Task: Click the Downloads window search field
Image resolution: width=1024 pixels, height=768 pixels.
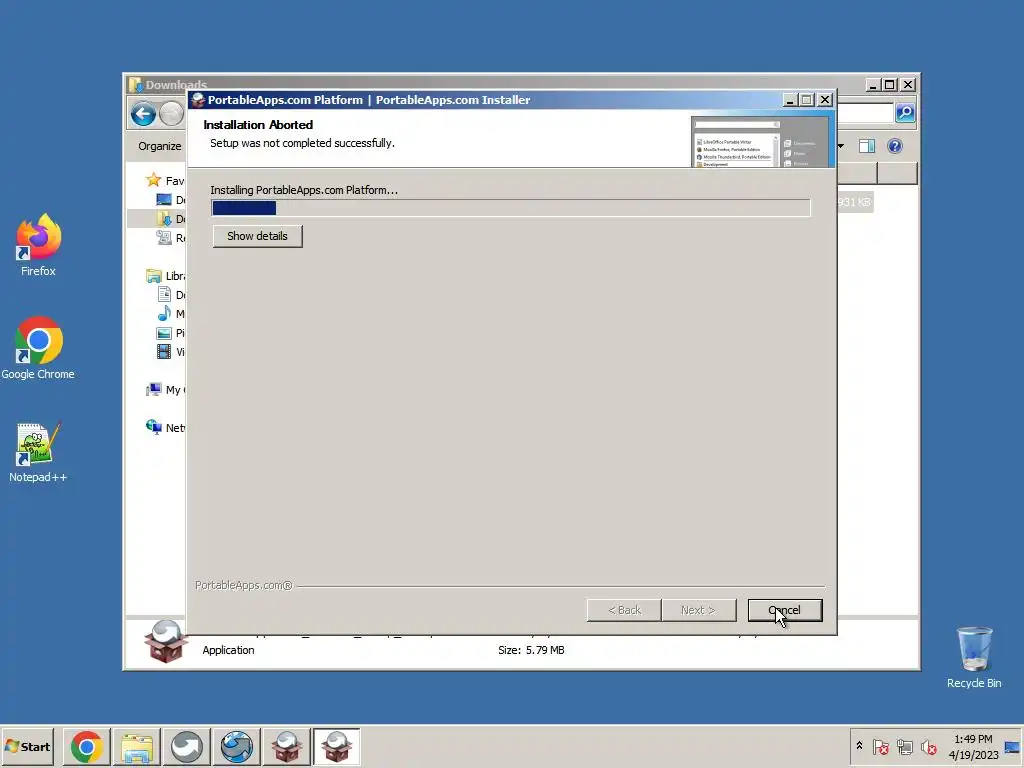Action: pyautogui.click(x=865, y=113)
